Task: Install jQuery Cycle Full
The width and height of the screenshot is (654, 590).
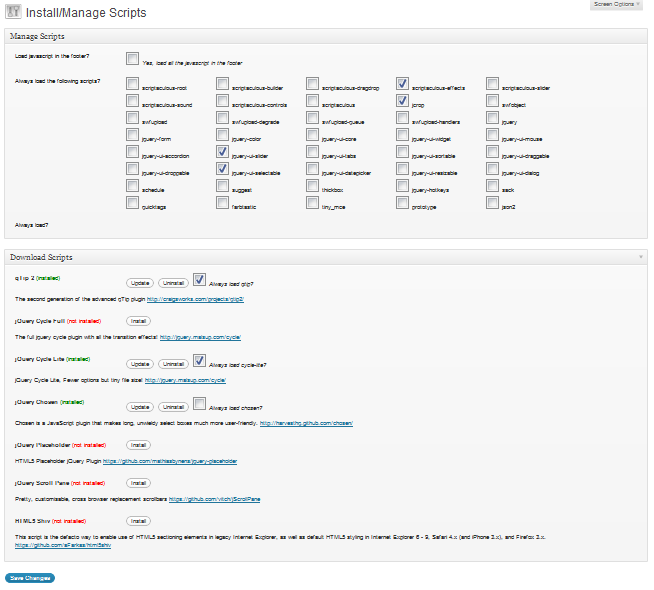Action: coord(138,321)
